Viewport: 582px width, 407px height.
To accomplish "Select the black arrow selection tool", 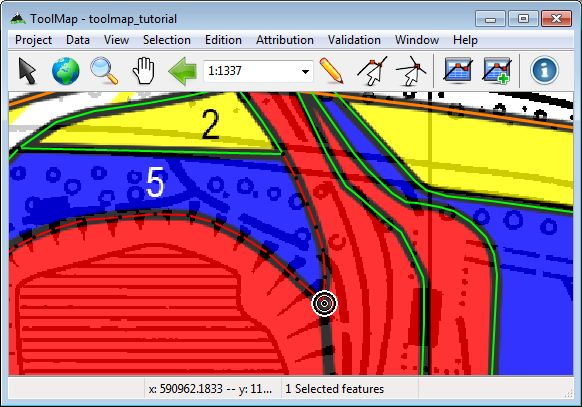I will (27, 70).
